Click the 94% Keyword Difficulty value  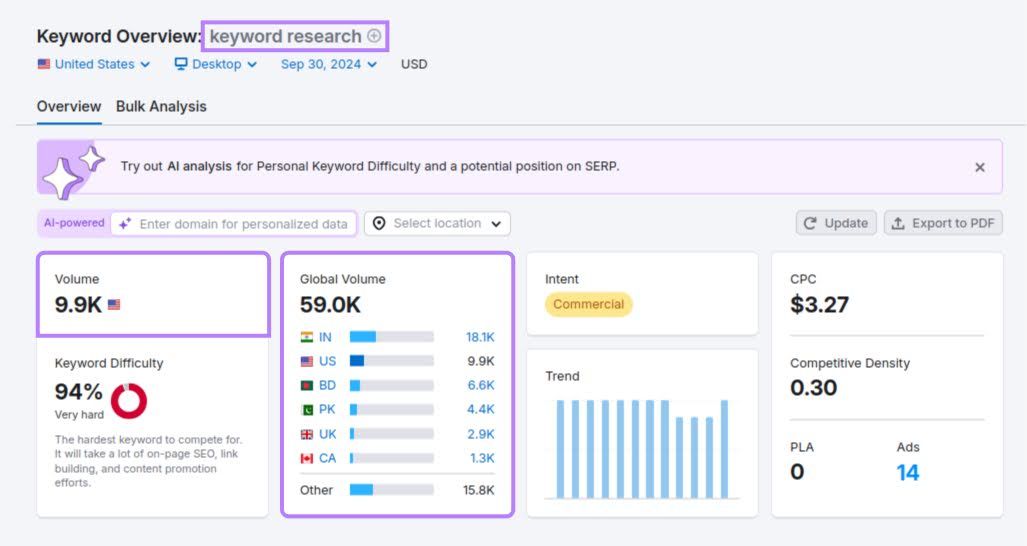pos(79,391)
